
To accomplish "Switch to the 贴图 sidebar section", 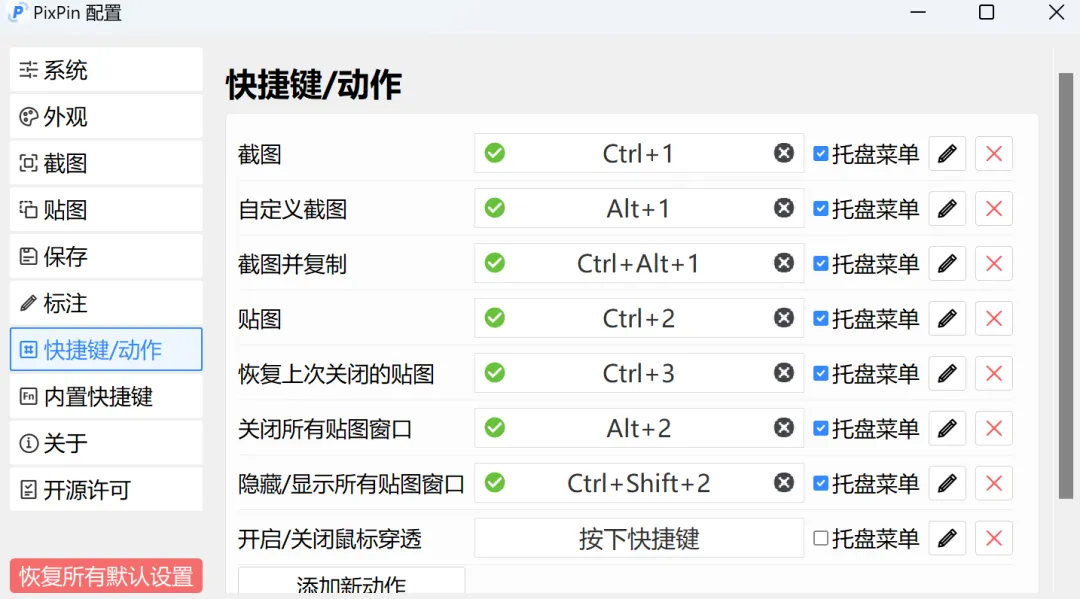I will (x=106, y=210).
